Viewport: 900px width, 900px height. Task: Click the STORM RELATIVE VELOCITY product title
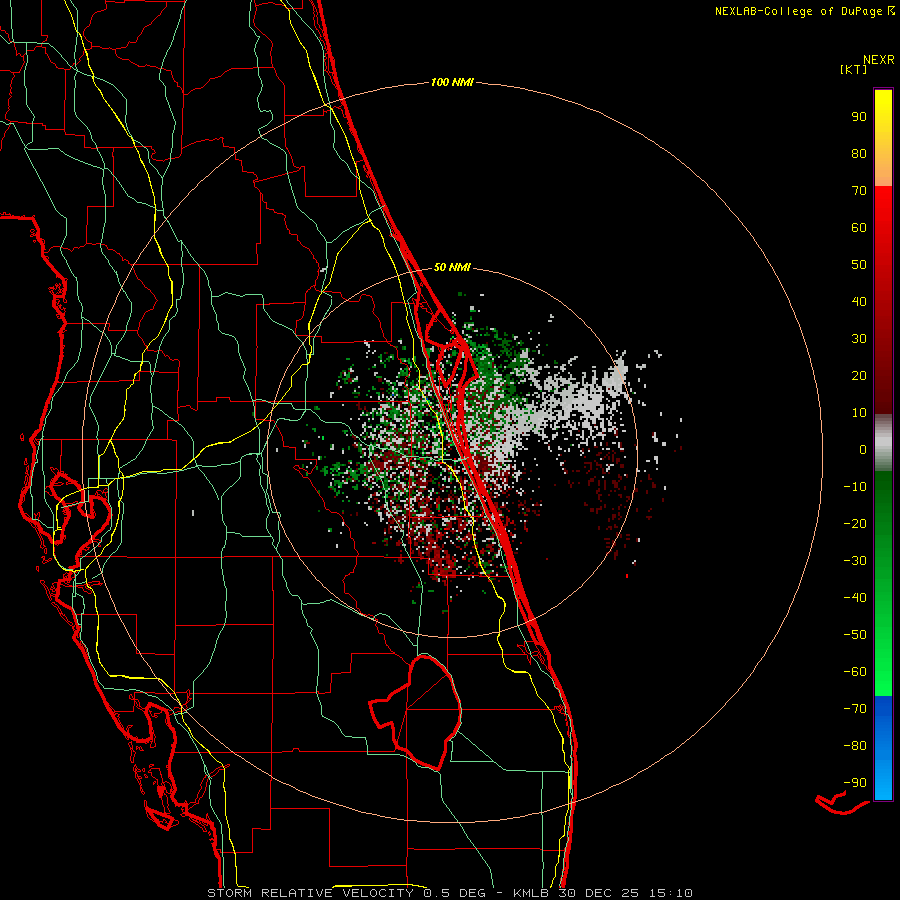pos(310,893)
